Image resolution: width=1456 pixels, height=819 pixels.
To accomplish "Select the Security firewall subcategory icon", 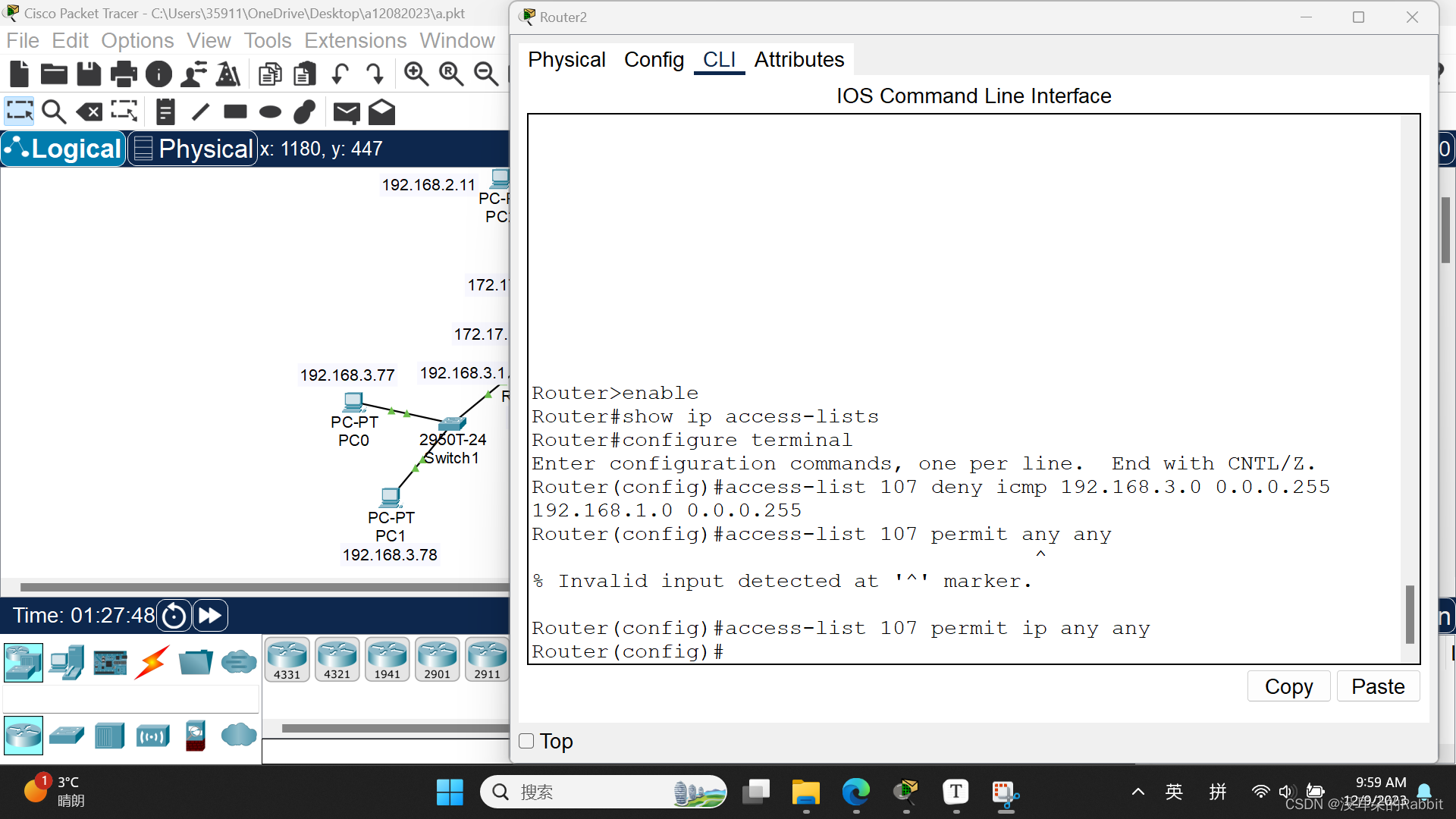I will coord(196,735).
